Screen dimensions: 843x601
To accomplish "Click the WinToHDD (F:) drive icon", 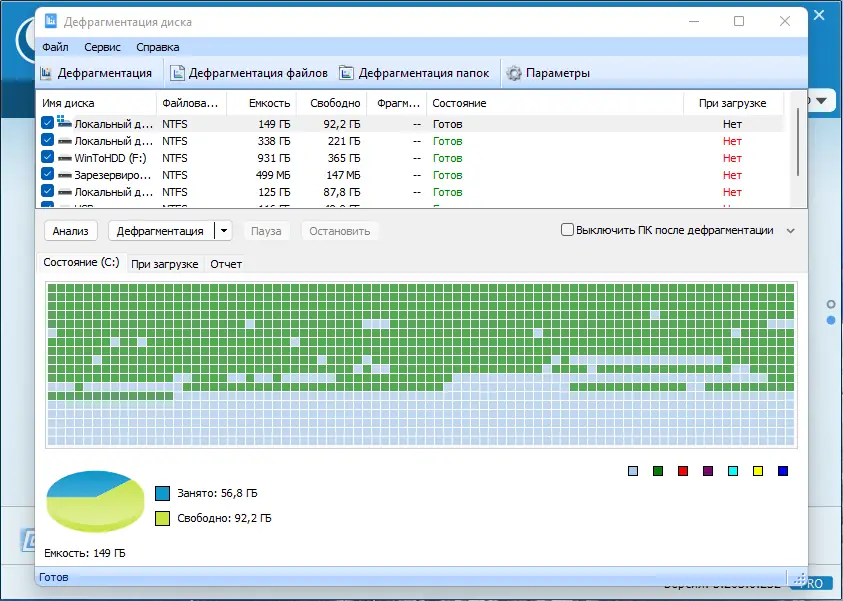I will pyautogui.click(x=65, y=159).
